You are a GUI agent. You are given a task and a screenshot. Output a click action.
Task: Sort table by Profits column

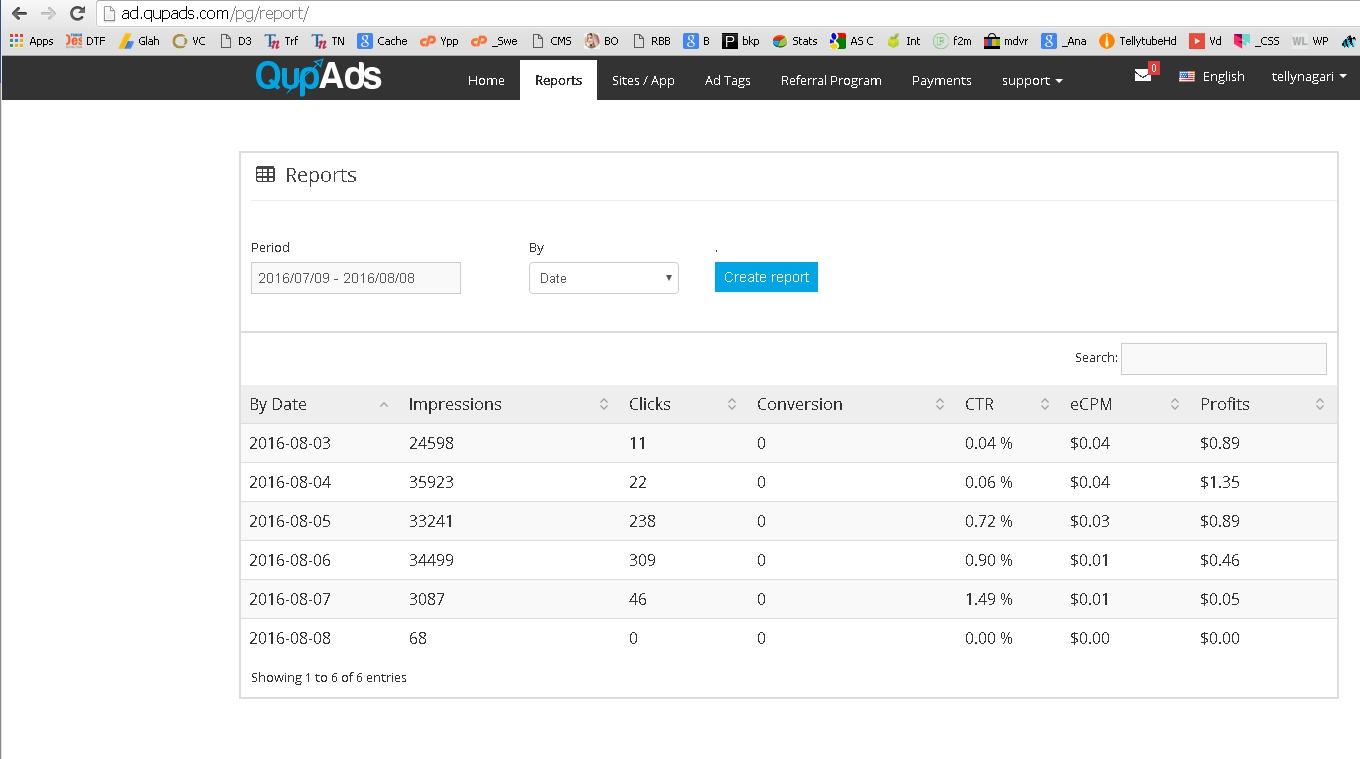tap(1264, 404)
